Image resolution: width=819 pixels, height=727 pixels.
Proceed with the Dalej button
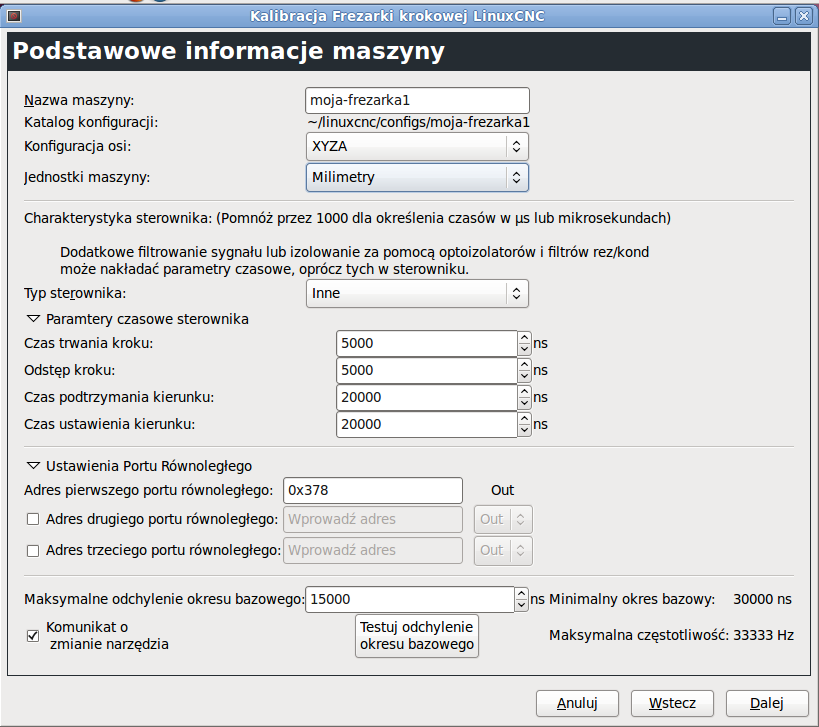[767, 703]
